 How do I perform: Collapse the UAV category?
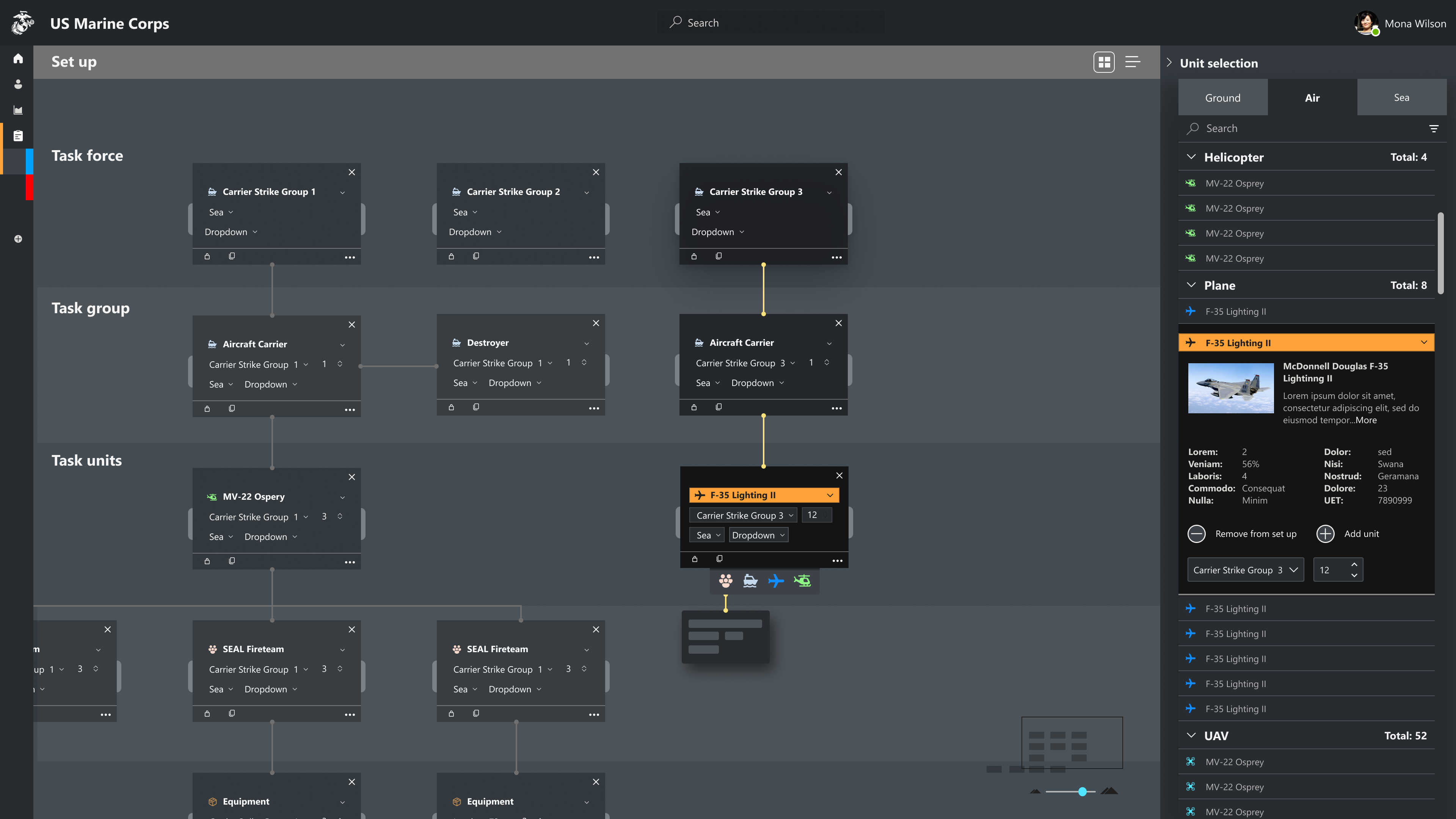tap(1191, 735)
